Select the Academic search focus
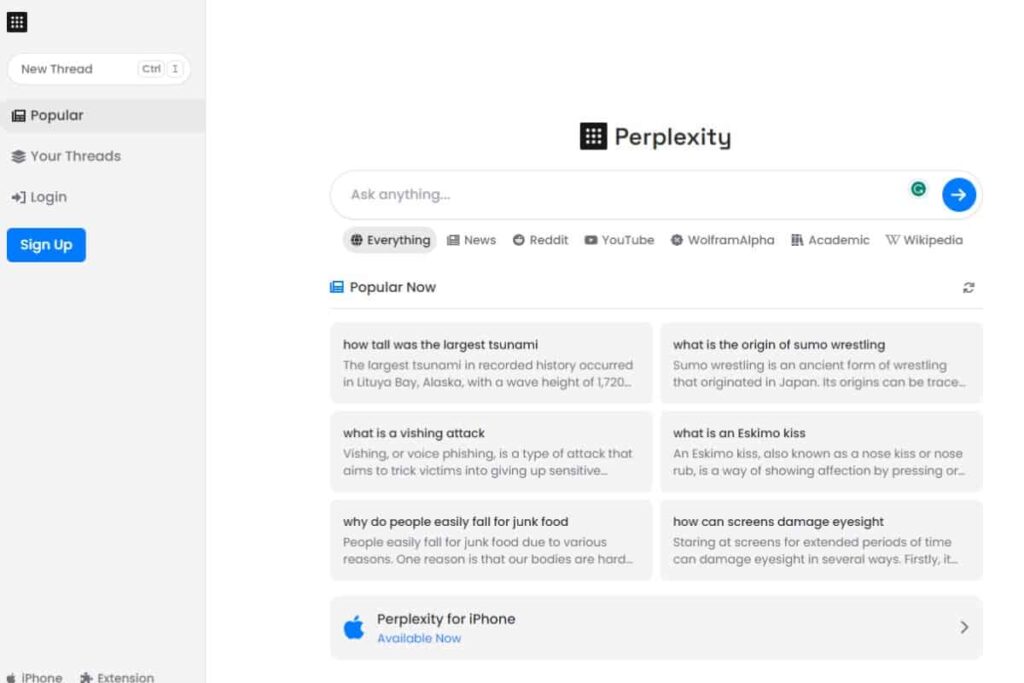The image size is (1024, 683). point(830,240)
